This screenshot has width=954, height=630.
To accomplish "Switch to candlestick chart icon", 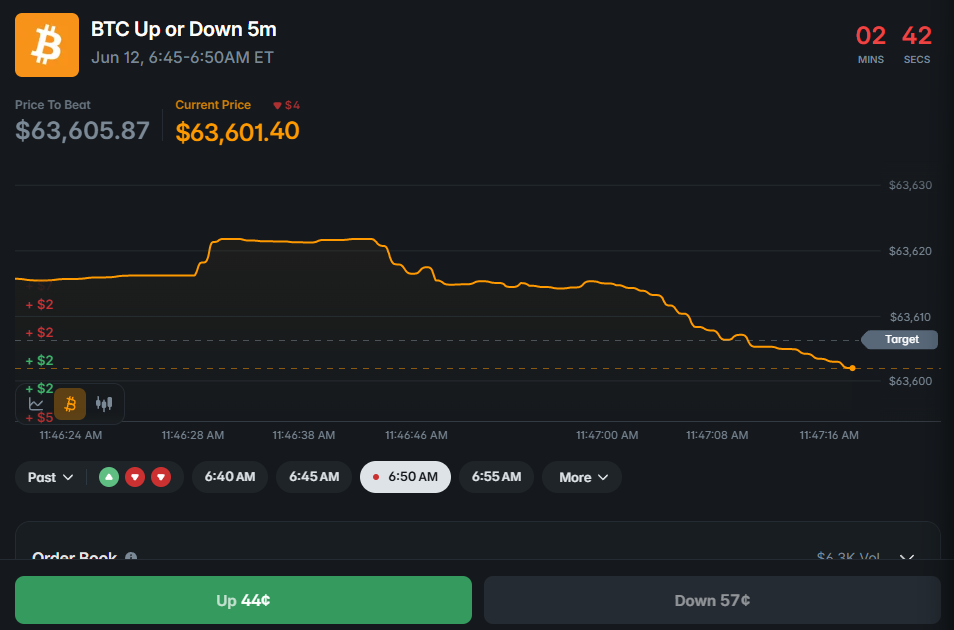I will point(104,404).
